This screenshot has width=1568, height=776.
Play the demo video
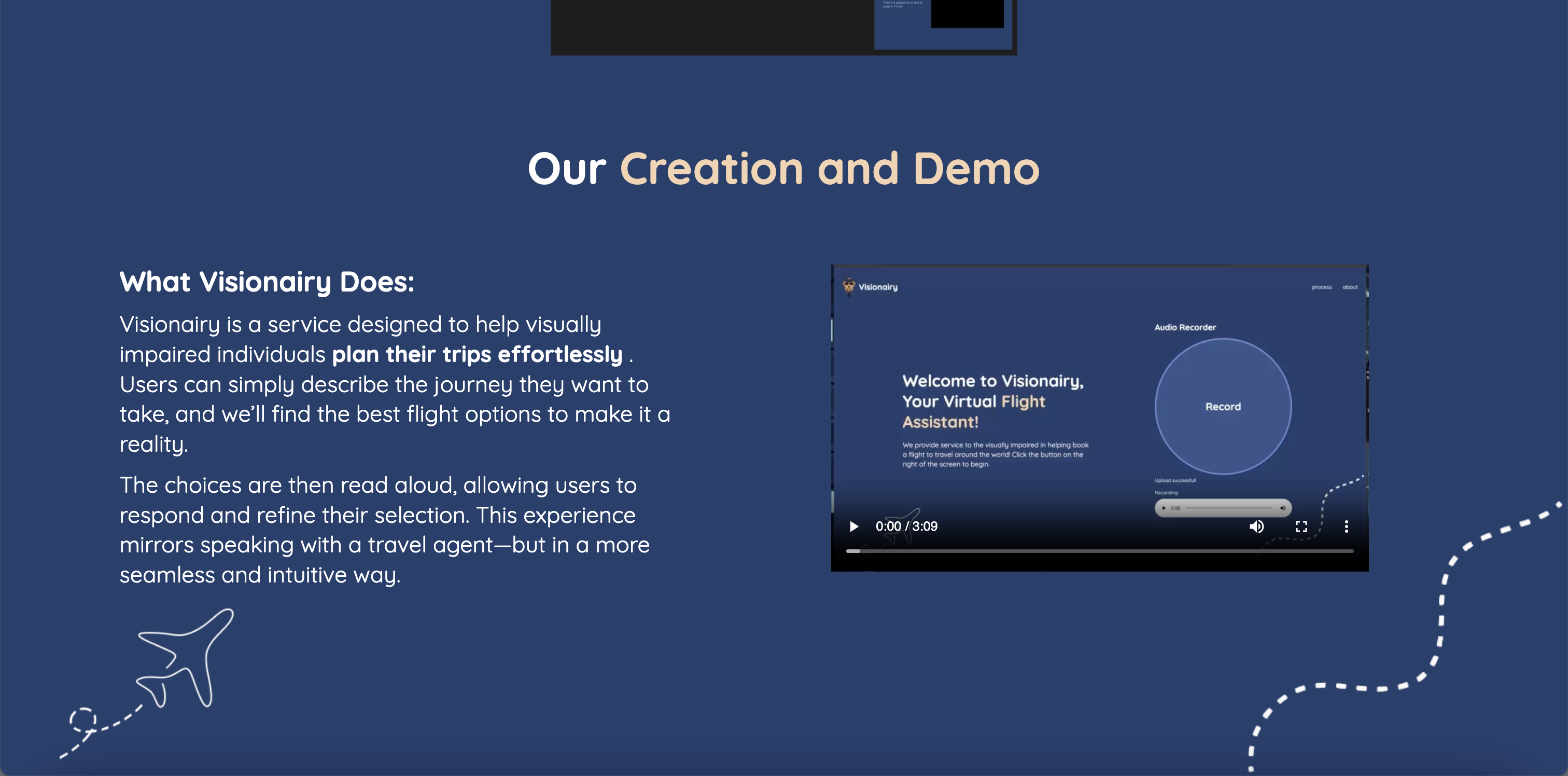pos(854,526)
